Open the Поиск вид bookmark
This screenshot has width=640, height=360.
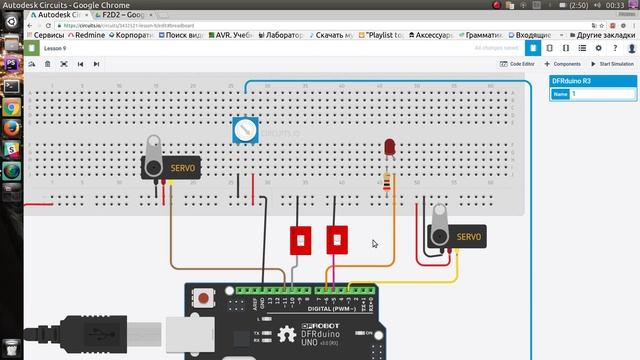[180, 35]
